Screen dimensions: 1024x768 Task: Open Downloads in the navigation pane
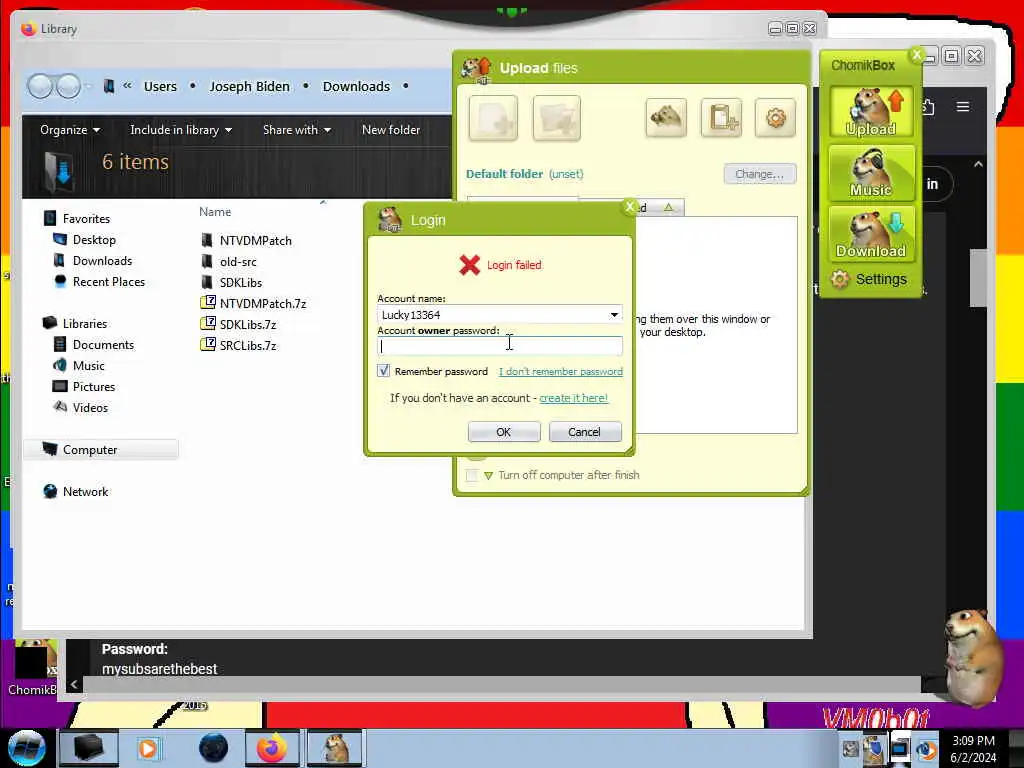point(93,261)
